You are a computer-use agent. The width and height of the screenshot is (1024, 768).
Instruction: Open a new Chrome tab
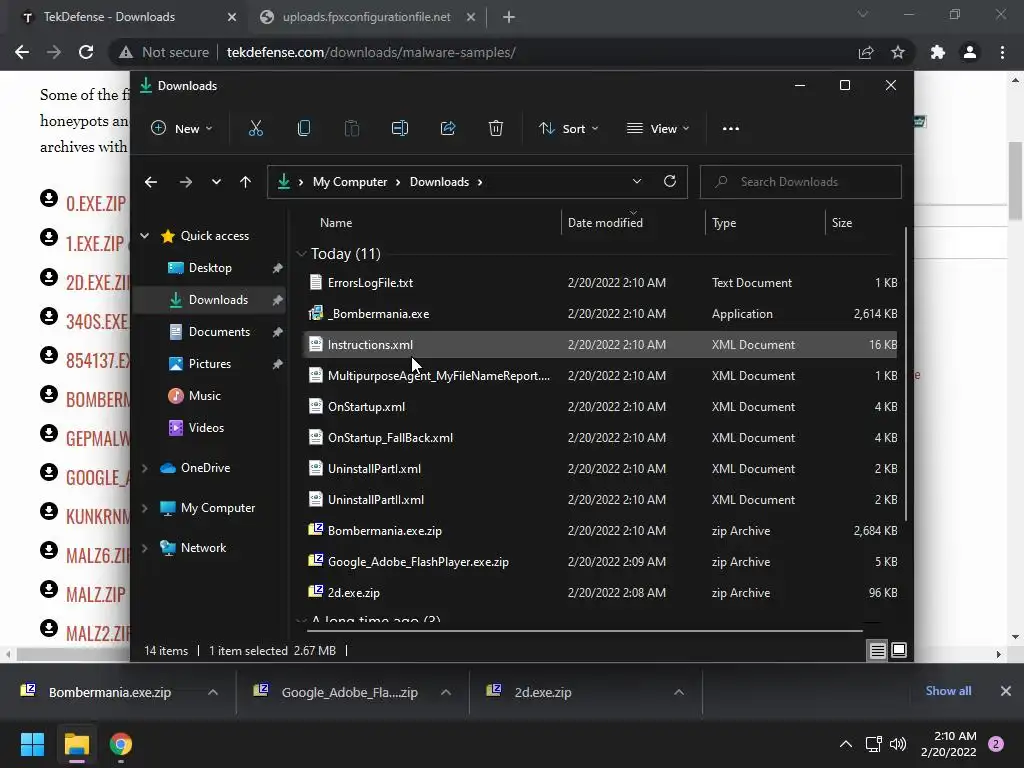(x=509, y=17)
